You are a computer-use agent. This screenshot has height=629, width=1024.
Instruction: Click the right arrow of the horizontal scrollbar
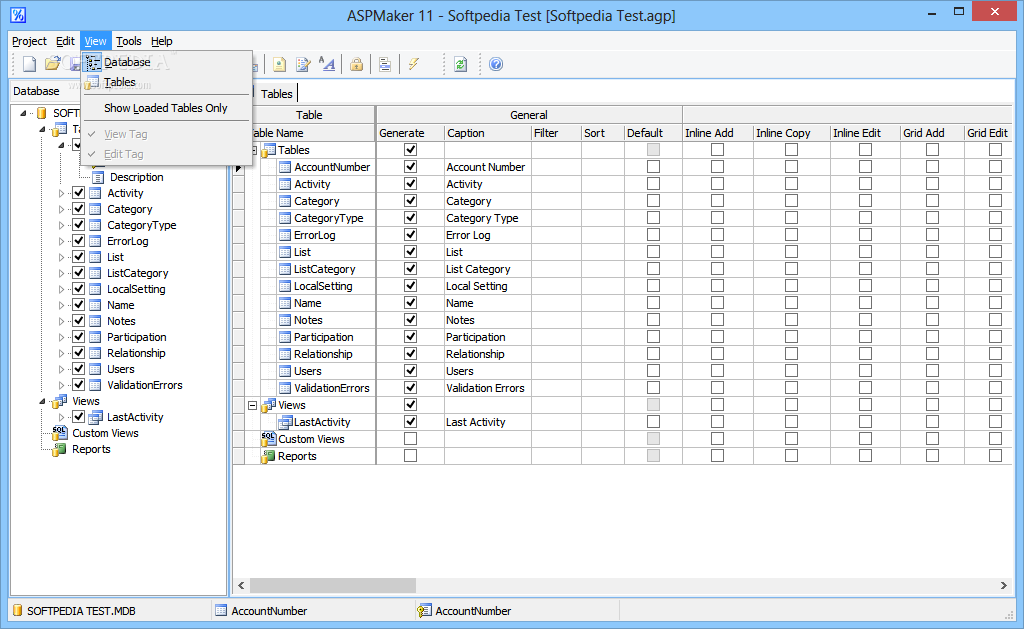[x=1004, y=585]
